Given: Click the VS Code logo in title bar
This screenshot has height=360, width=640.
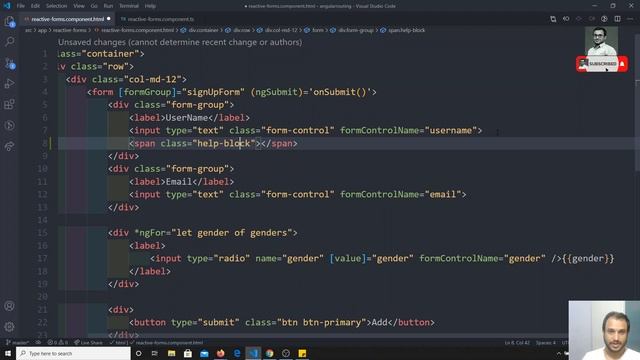Looking at the screenshot, I should [7, 6].
